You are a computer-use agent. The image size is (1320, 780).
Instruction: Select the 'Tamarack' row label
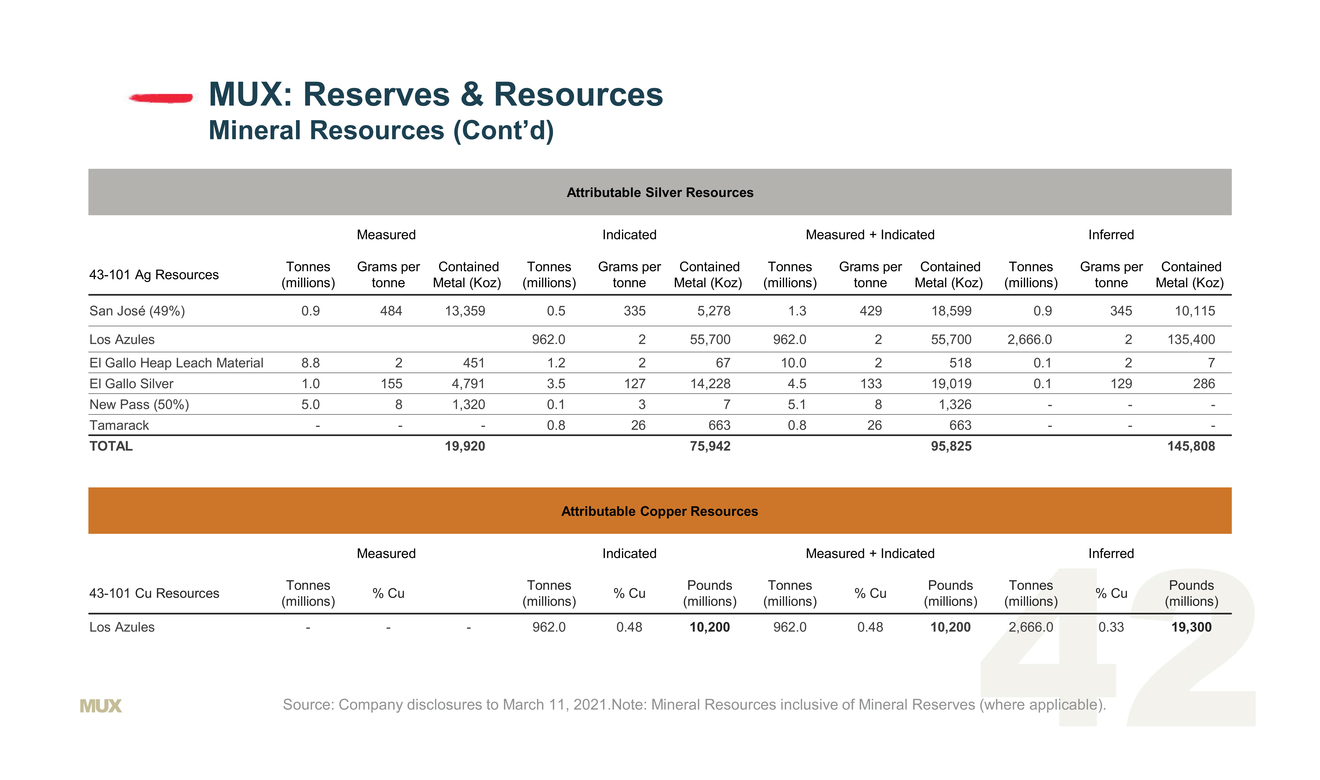point(118,426)
